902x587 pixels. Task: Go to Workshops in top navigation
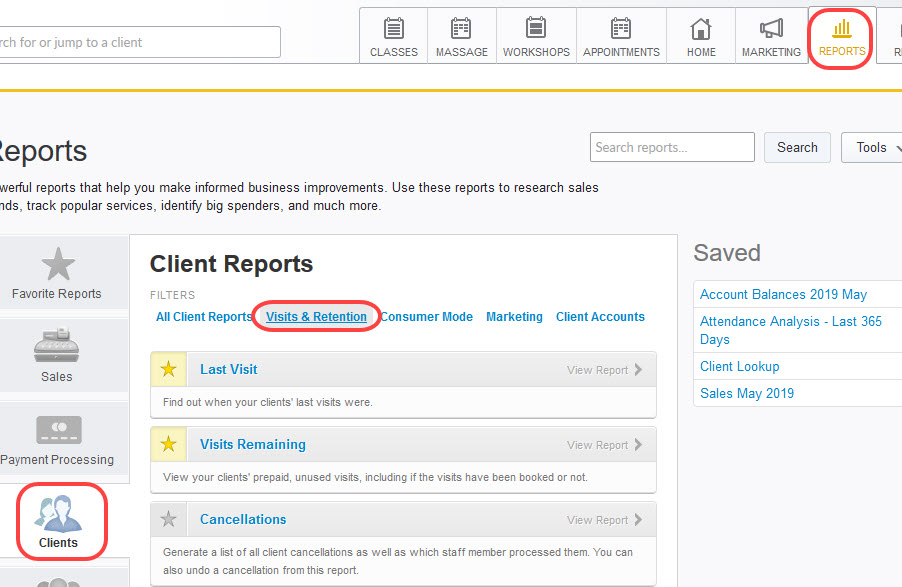click(x=536, y=28)
